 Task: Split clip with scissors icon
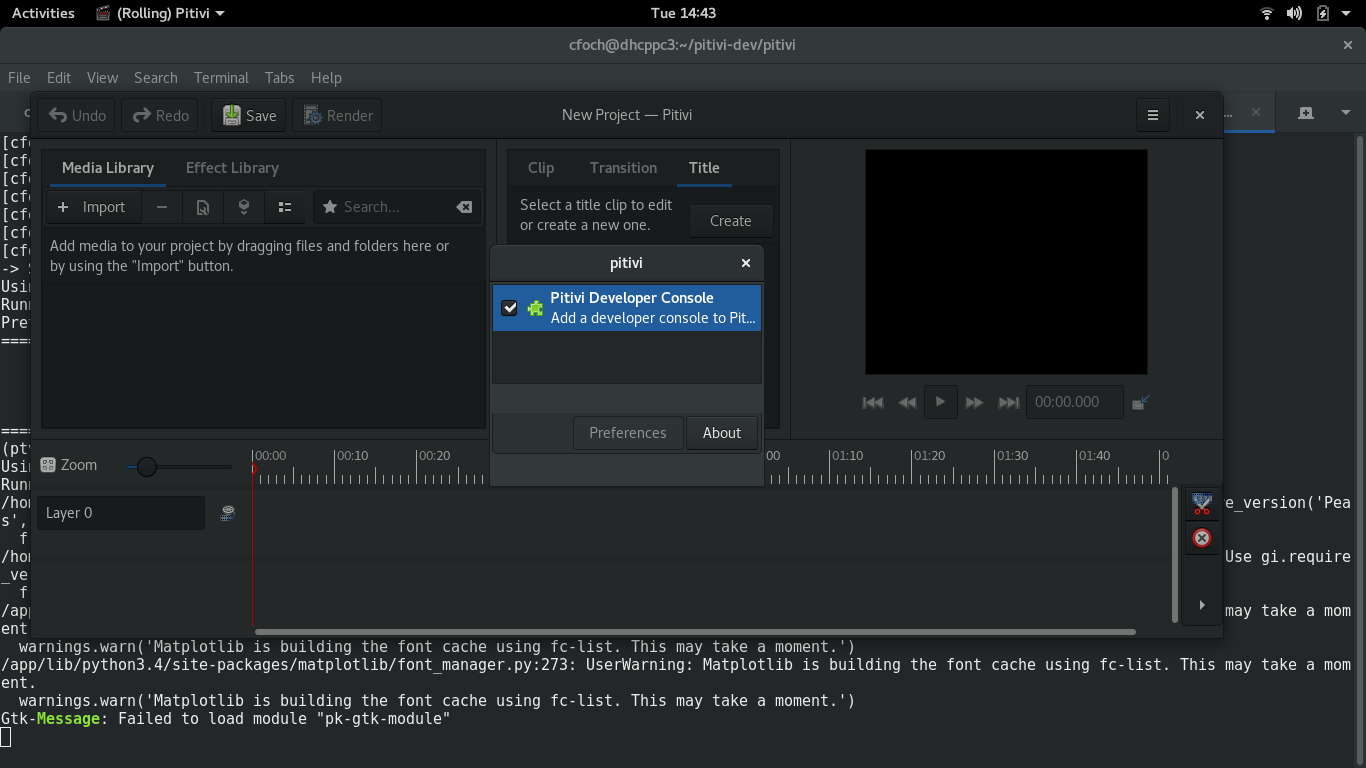coord(1202,506)
